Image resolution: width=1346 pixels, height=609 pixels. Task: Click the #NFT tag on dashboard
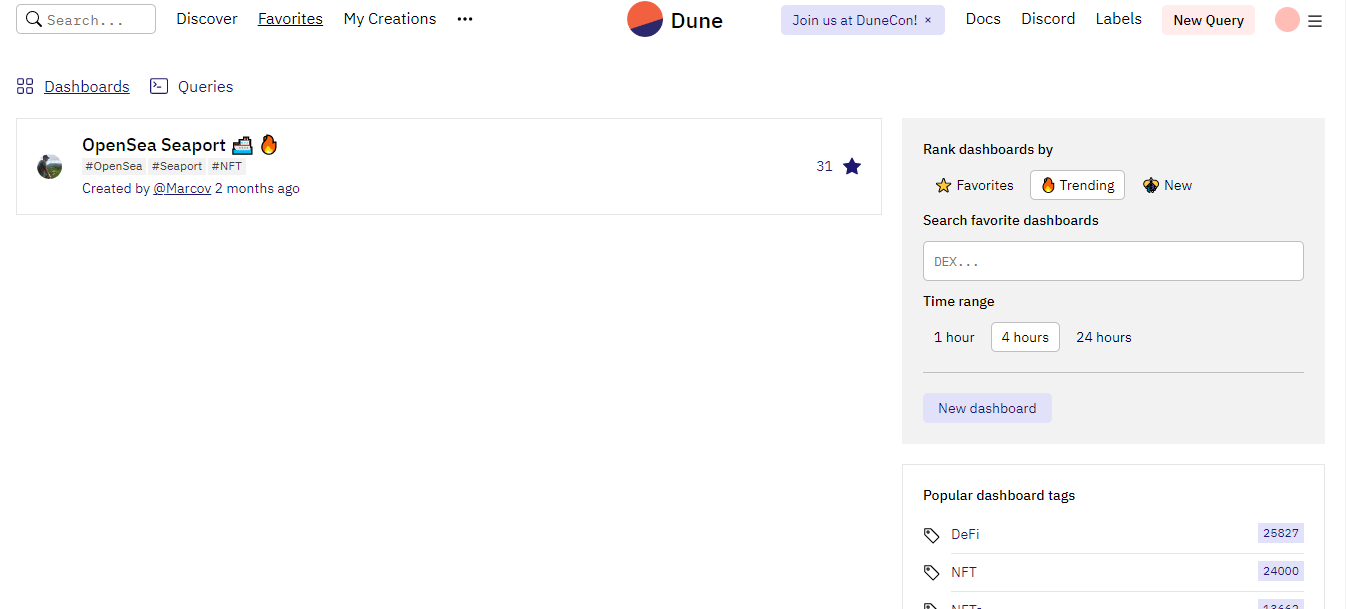pos(227,166)
